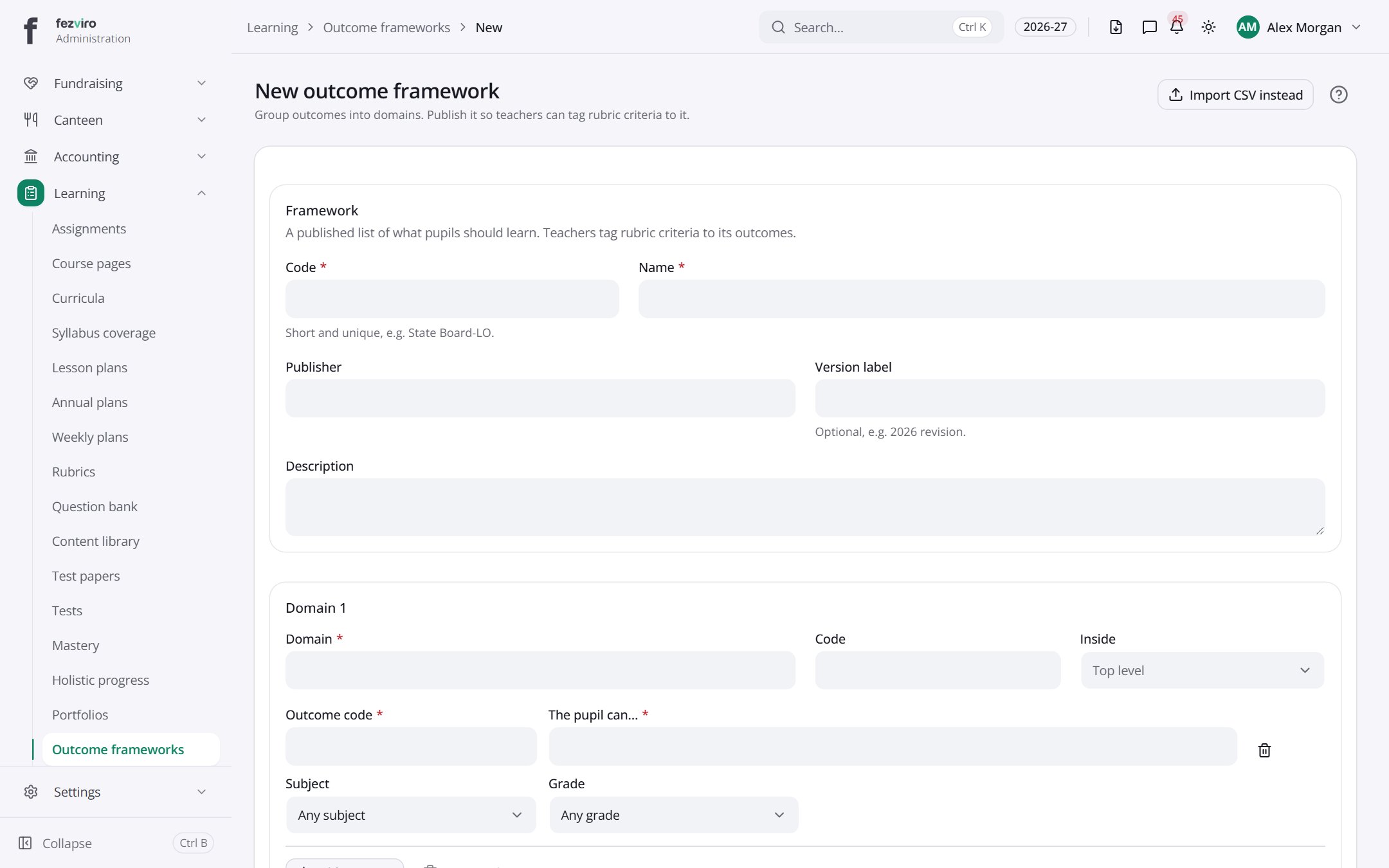
Task: Click the Fundraising heart icon
Action: tap(31, 83)
